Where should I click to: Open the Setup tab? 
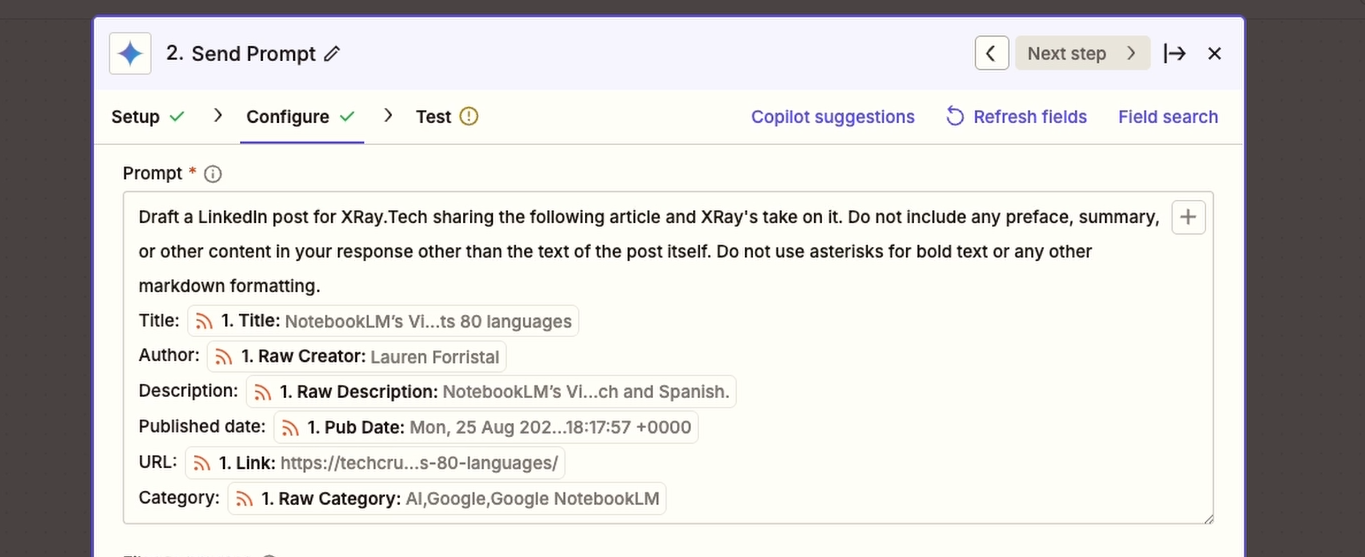pyautogui.click(x=148, y=117)
